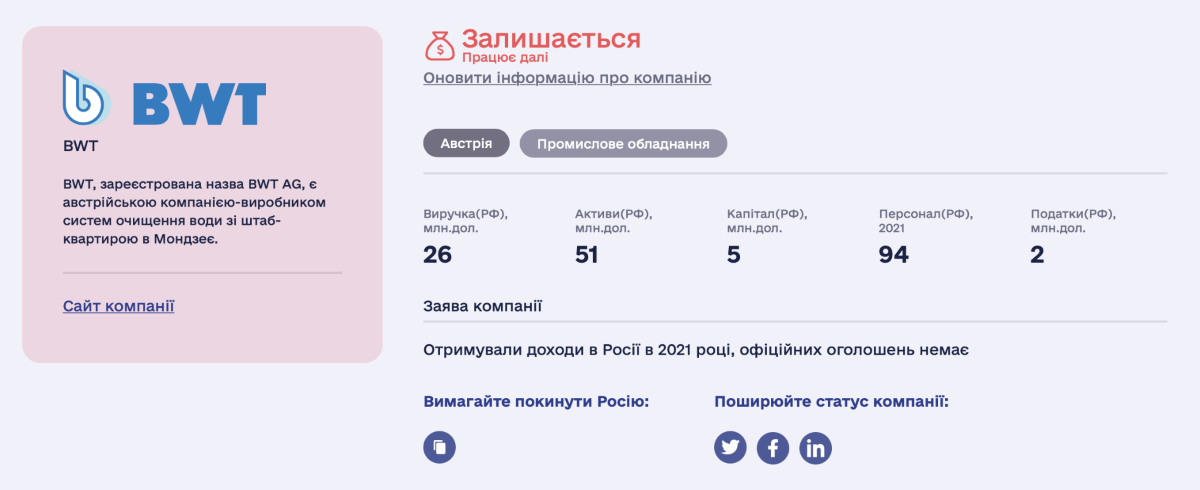Click the personnel value 94
1200x490 pixels.
(x=893, y=255)
